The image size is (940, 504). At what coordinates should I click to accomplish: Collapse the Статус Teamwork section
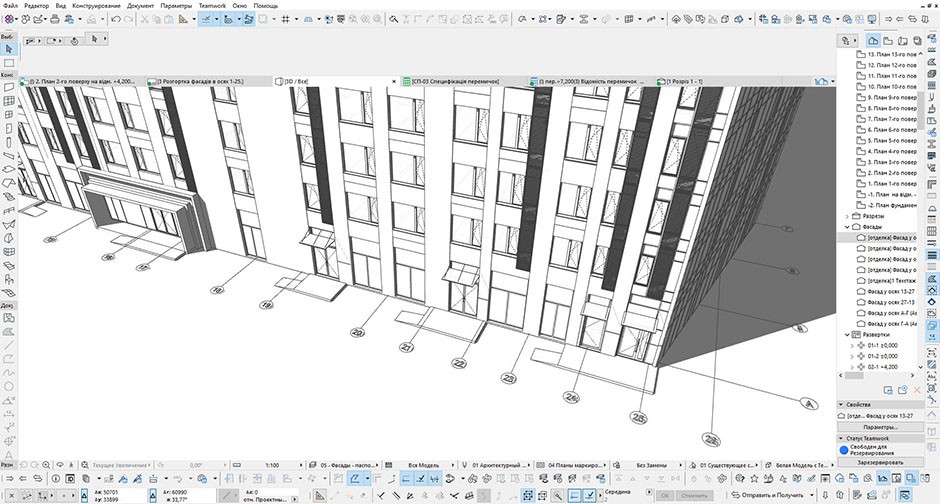tap(842, 438)
